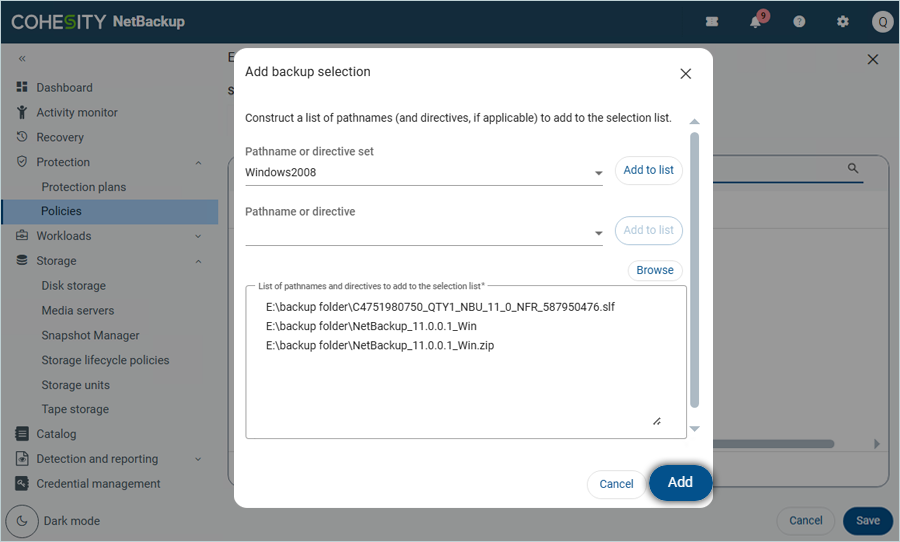Click Cancel in the dialog
The height and width of the screenshot is (542, 900).
616,484
